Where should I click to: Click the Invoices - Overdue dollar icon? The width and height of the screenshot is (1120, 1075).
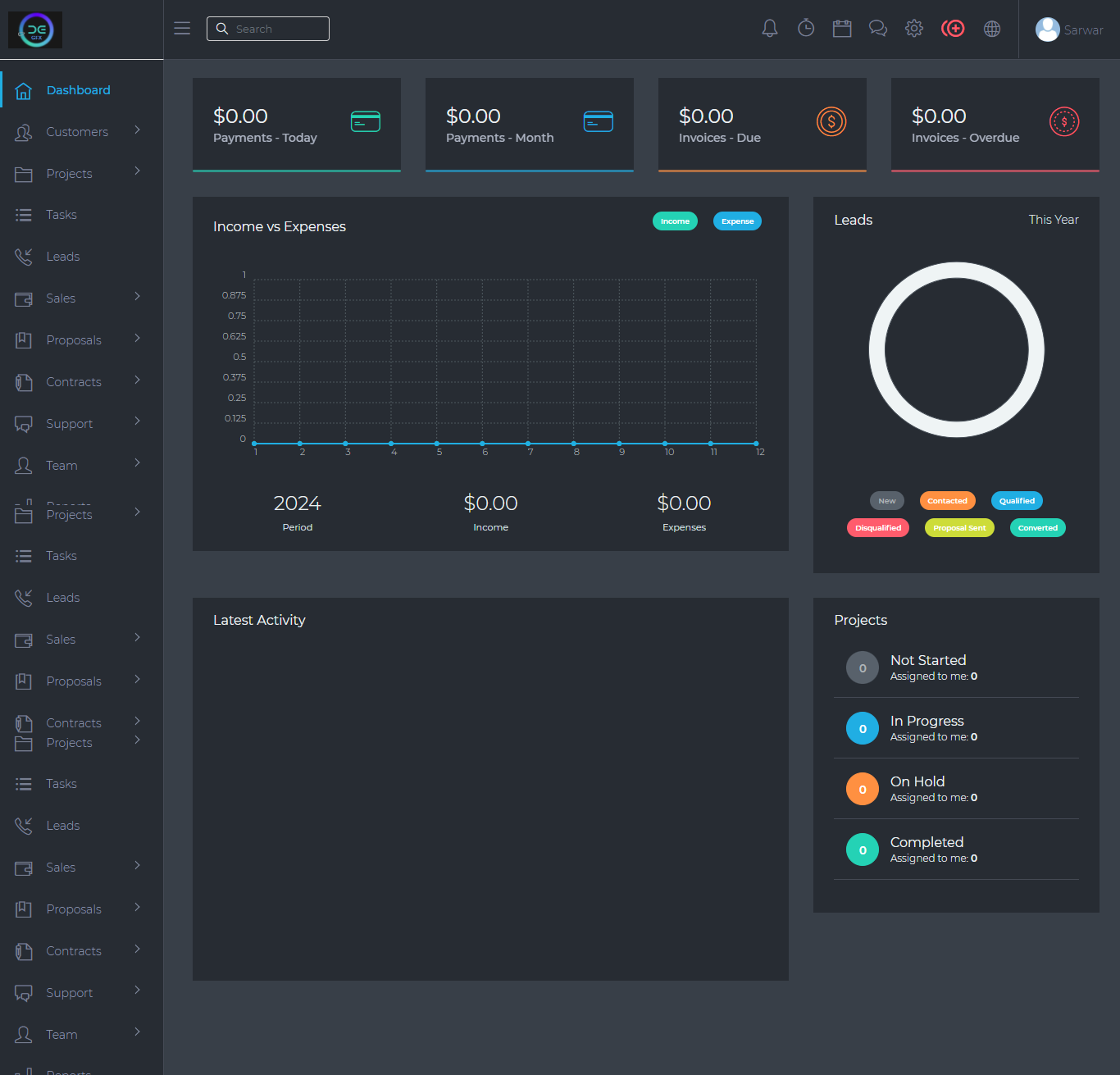[x=1064, y=122]
